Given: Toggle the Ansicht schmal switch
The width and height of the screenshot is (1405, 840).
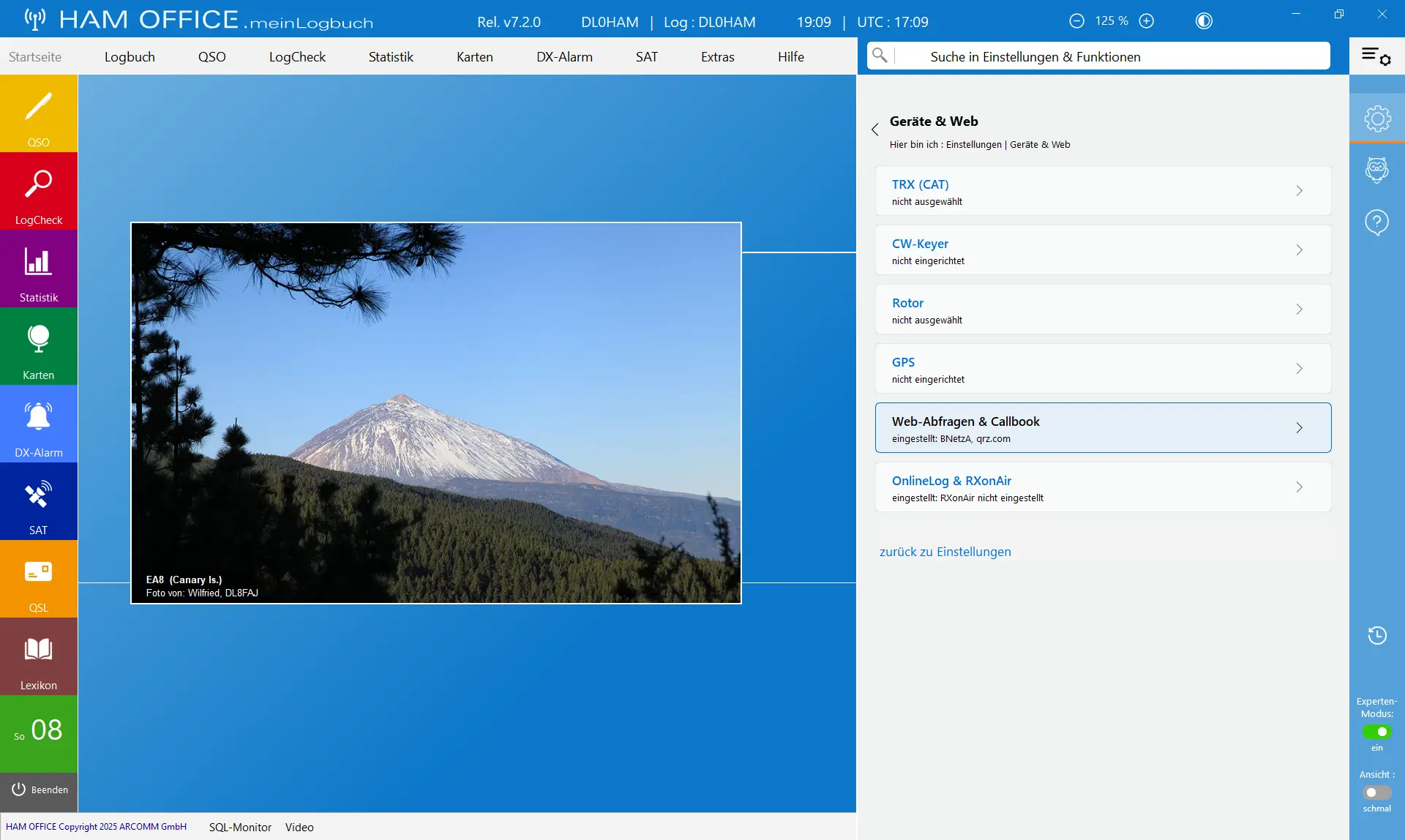Looking at the screenshot, I should (1376, 792).
